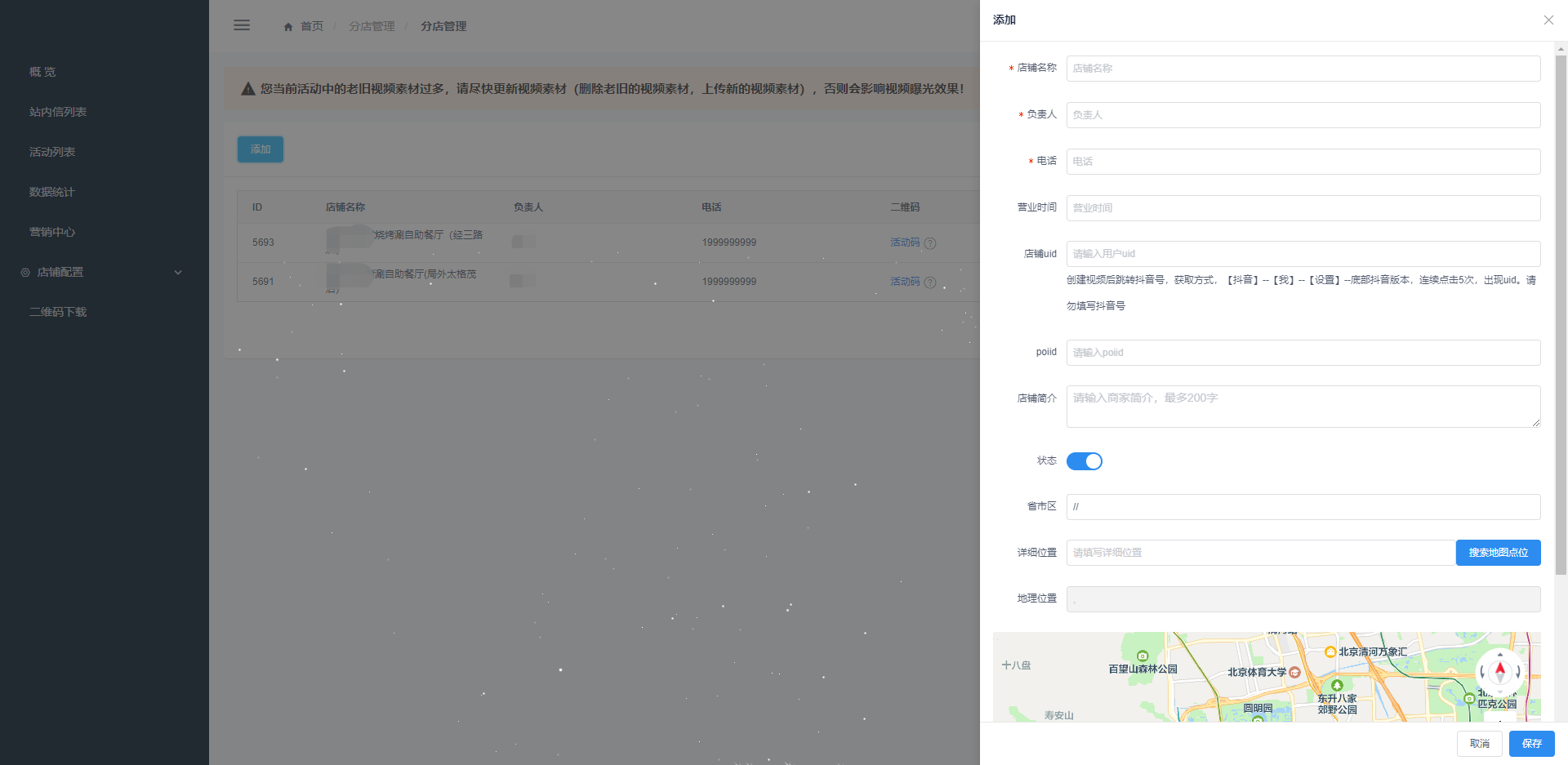Viewport: 1568px width, 765px height.
Task: Click the map compass control
Action: [x=1499, y=671]
